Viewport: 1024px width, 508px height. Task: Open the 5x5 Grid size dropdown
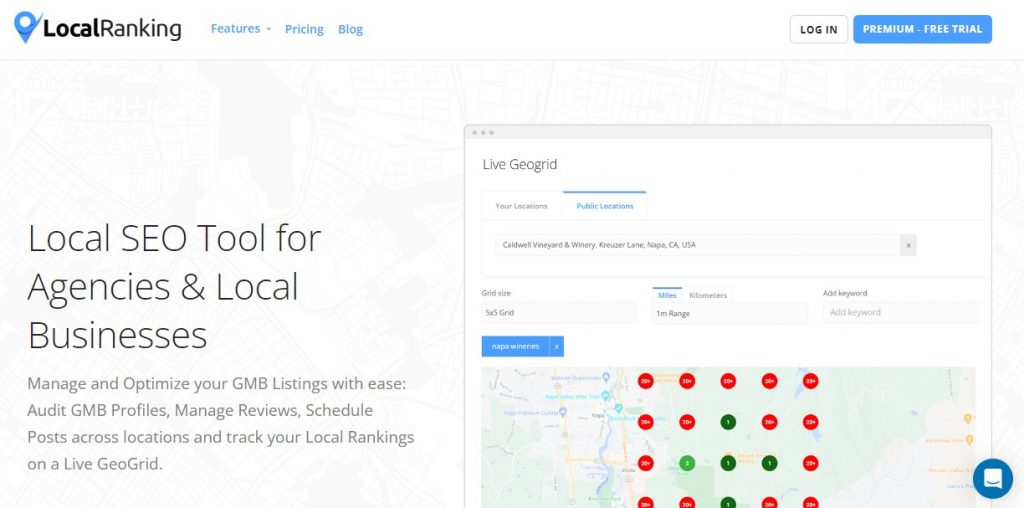558,313
